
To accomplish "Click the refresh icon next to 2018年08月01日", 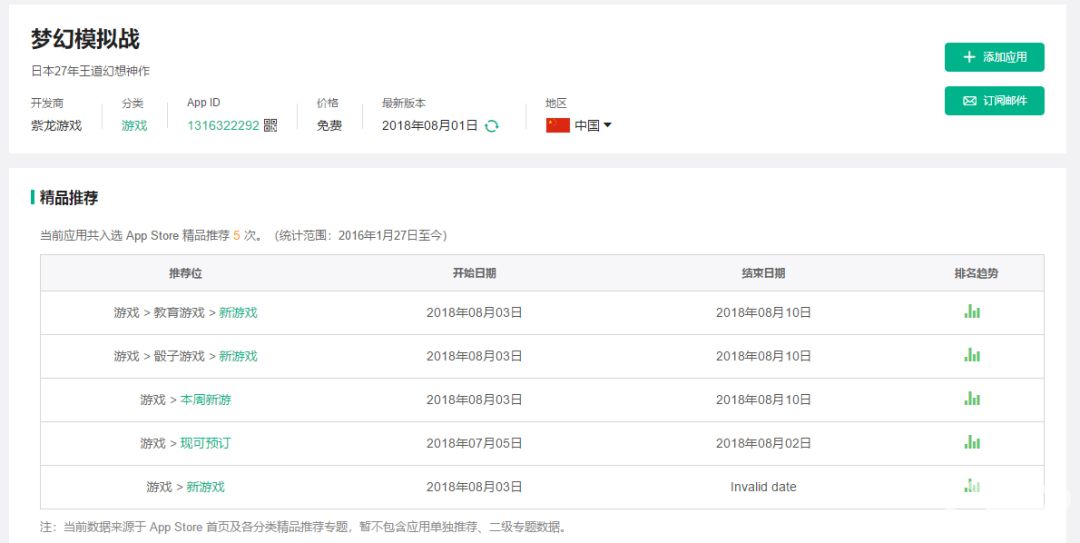I will [491, 126].
